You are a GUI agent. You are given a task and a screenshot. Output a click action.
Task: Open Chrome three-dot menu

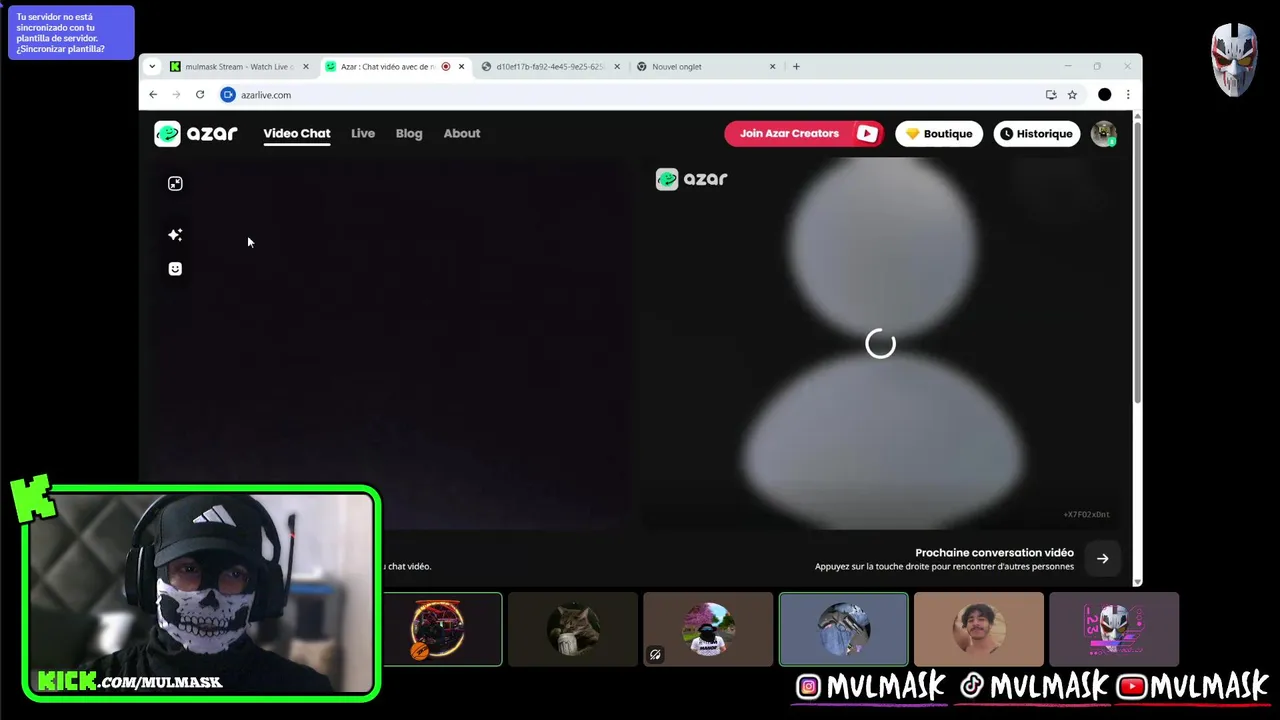(1128, 95)
